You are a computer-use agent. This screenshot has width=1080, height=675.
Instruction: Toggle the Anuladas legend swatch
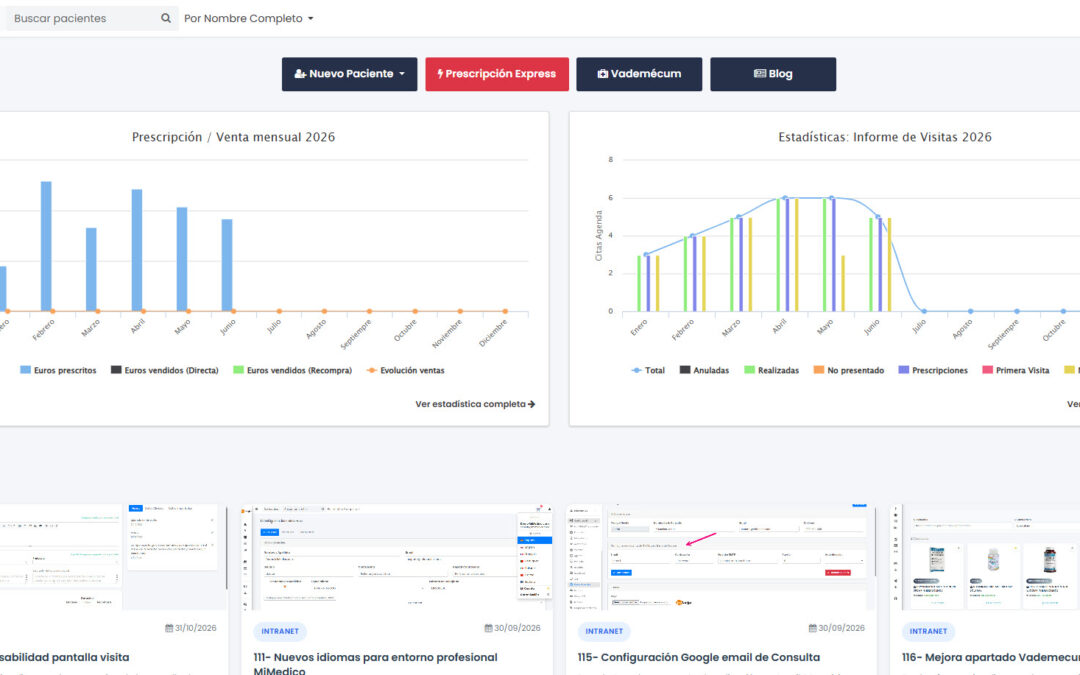pyautogui.click(x=685, y=370)
